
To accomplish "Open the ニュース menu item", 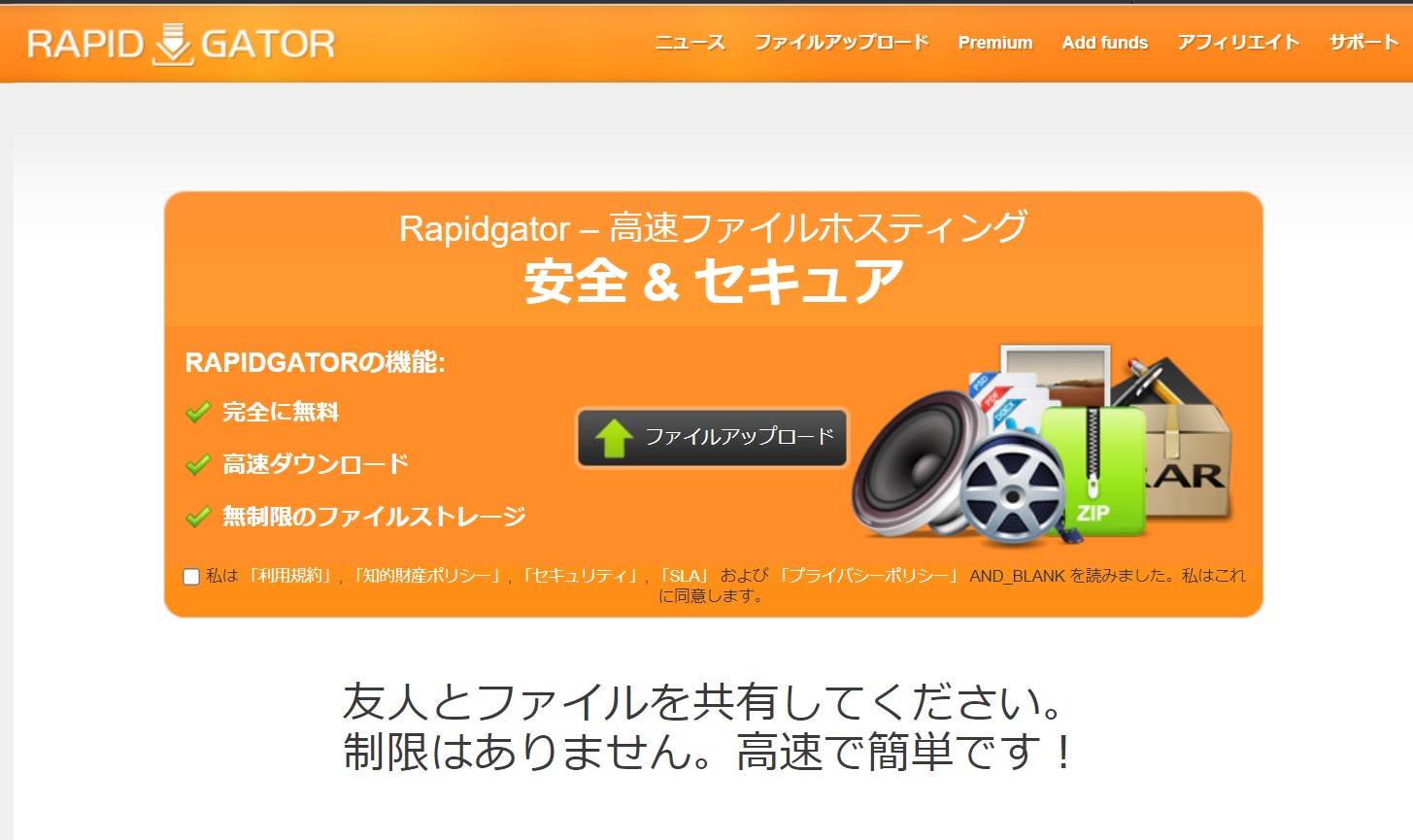I will (x=690, y=43).
